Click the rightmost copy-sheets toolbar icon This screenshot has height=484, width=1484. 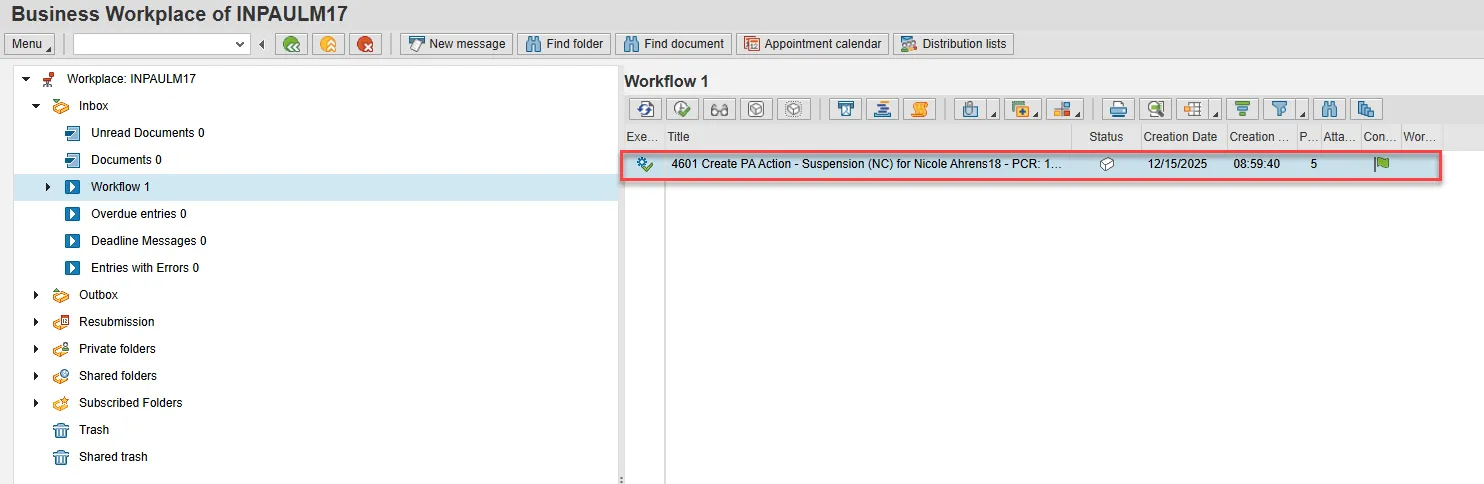pyautogui.click(x=1366, y=109)
